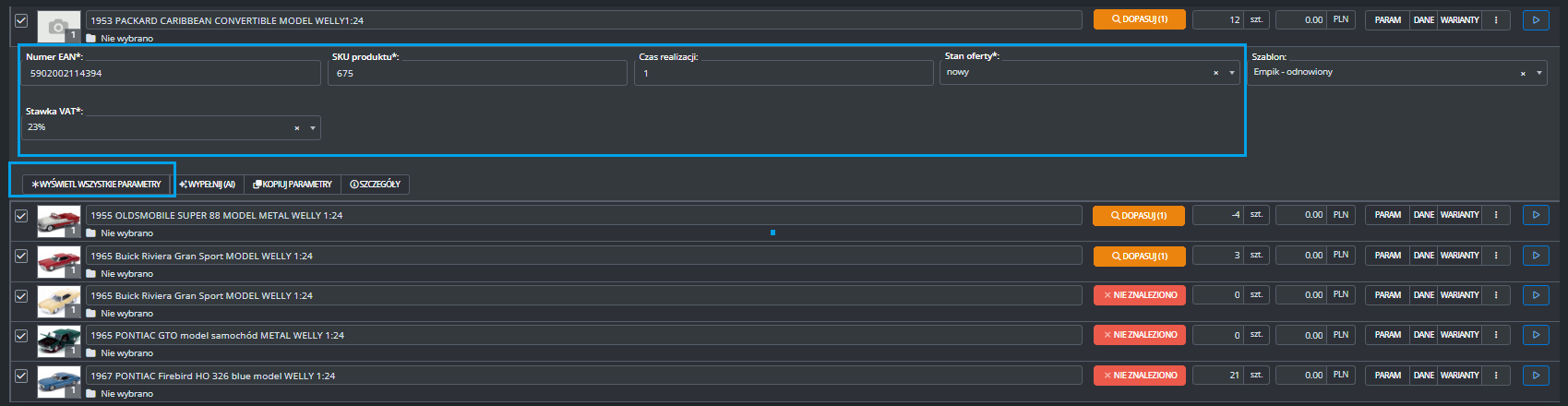Clear the Stan oferty 'nowy' selection

click(1215, 73)
